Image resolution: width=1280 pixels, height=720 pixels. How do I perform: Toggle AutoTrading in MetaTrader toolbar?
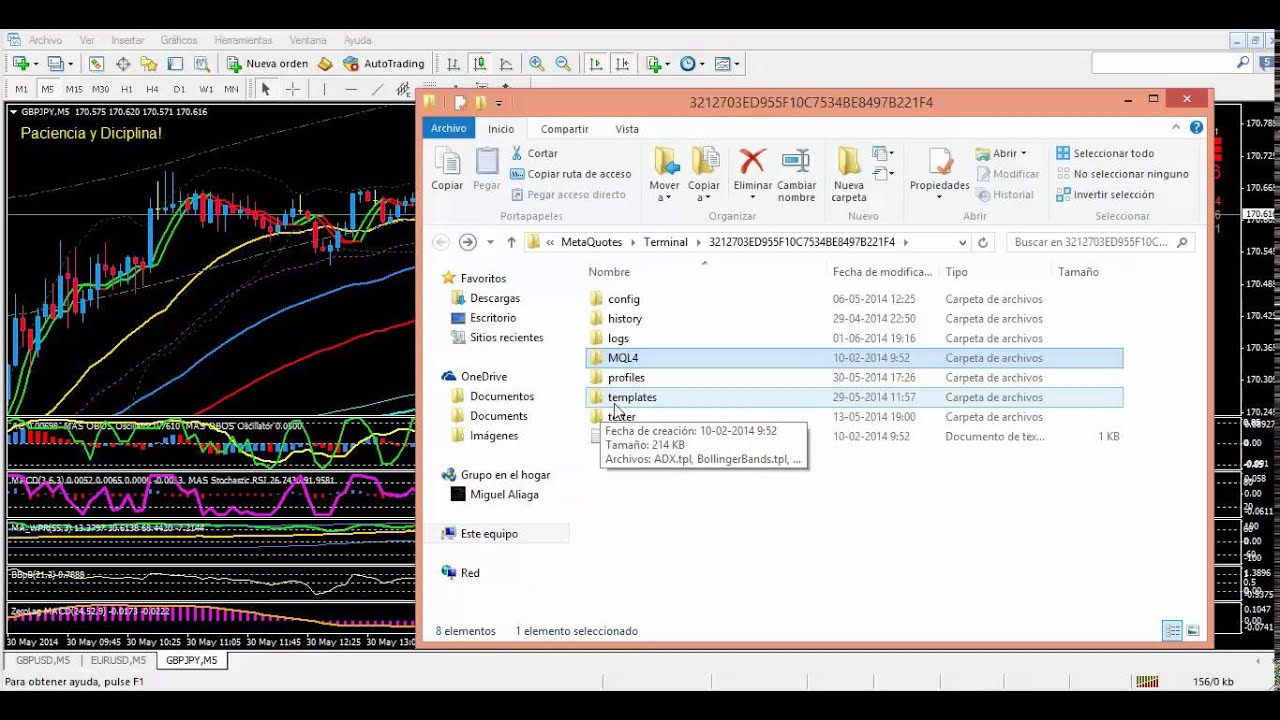[384, 63]
